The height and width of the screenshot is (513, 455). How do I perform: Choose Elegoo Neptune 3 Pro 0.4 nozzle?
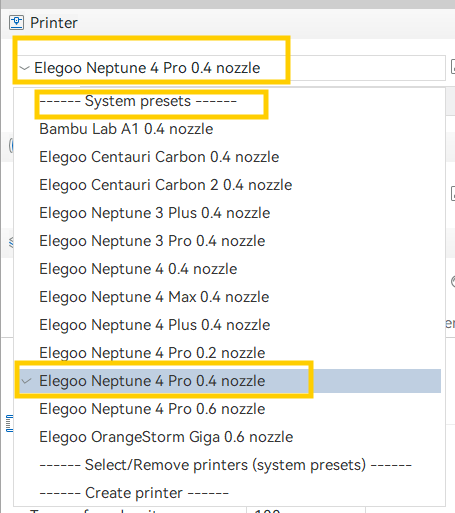[x=152, y=241]
